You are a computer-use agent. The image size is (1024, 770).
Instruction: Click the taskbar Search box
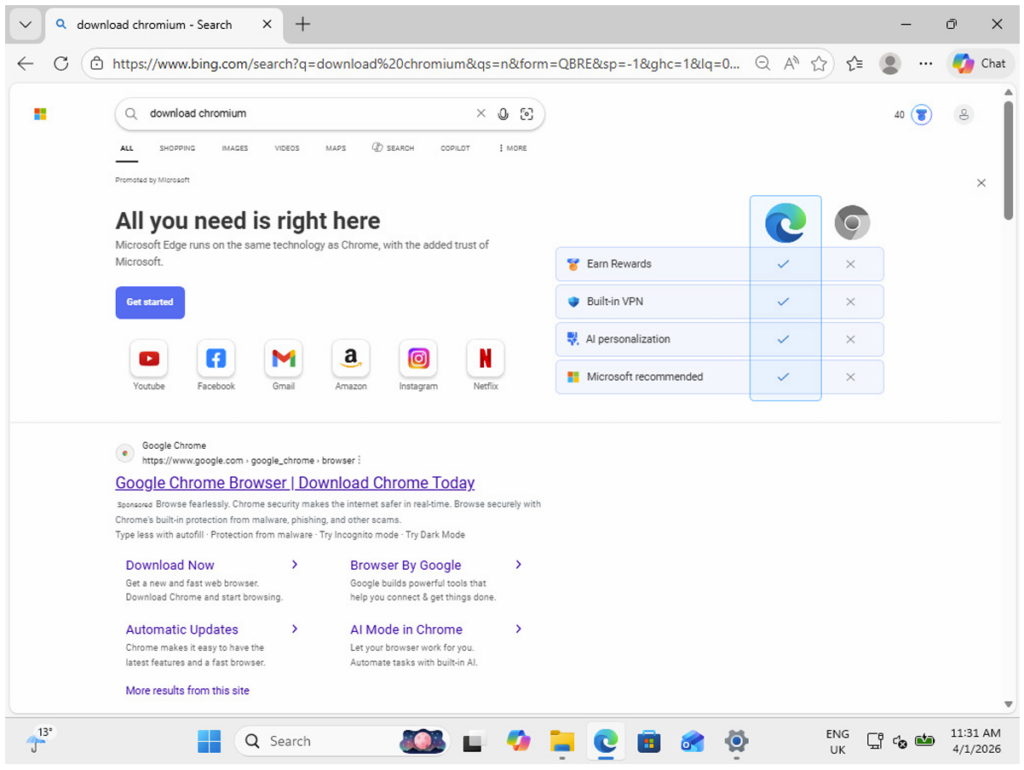pyautogui.click(x=342, y=741)
